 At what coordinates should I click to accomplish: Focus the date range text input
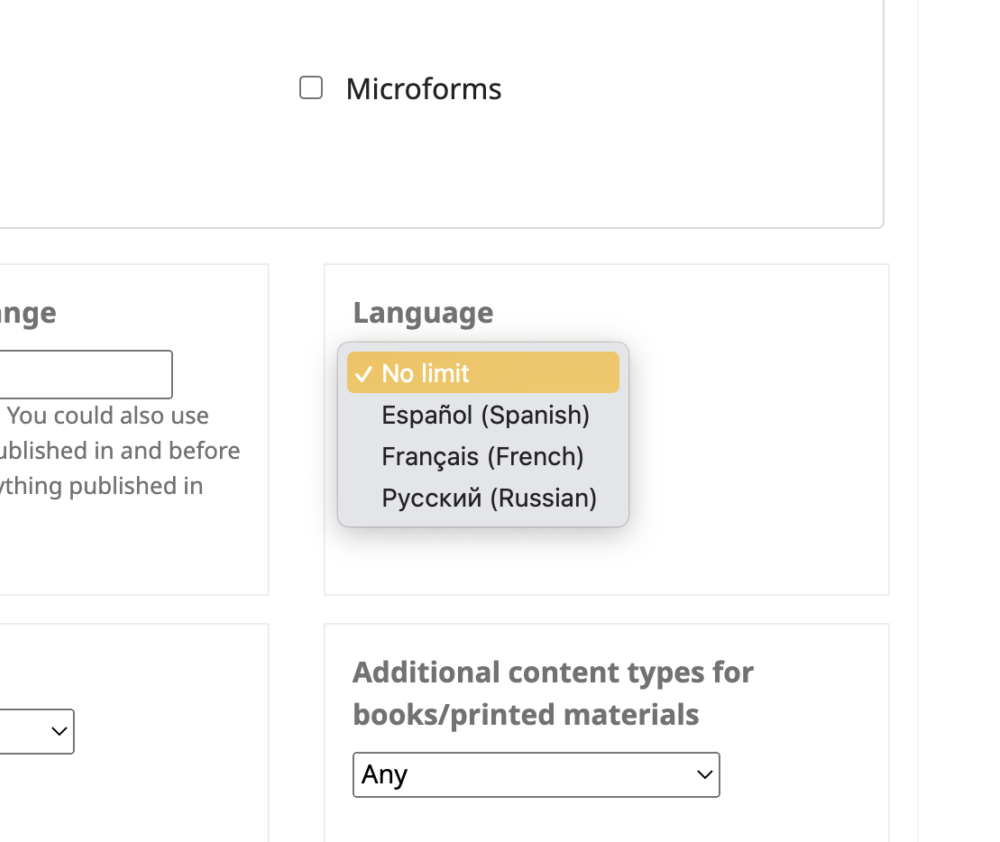pos(85,375)
